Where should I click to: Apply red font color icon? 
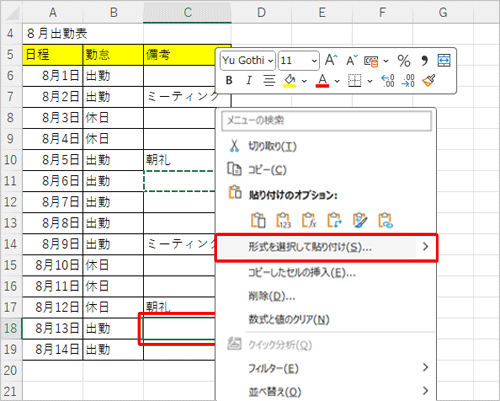[322, 80]
